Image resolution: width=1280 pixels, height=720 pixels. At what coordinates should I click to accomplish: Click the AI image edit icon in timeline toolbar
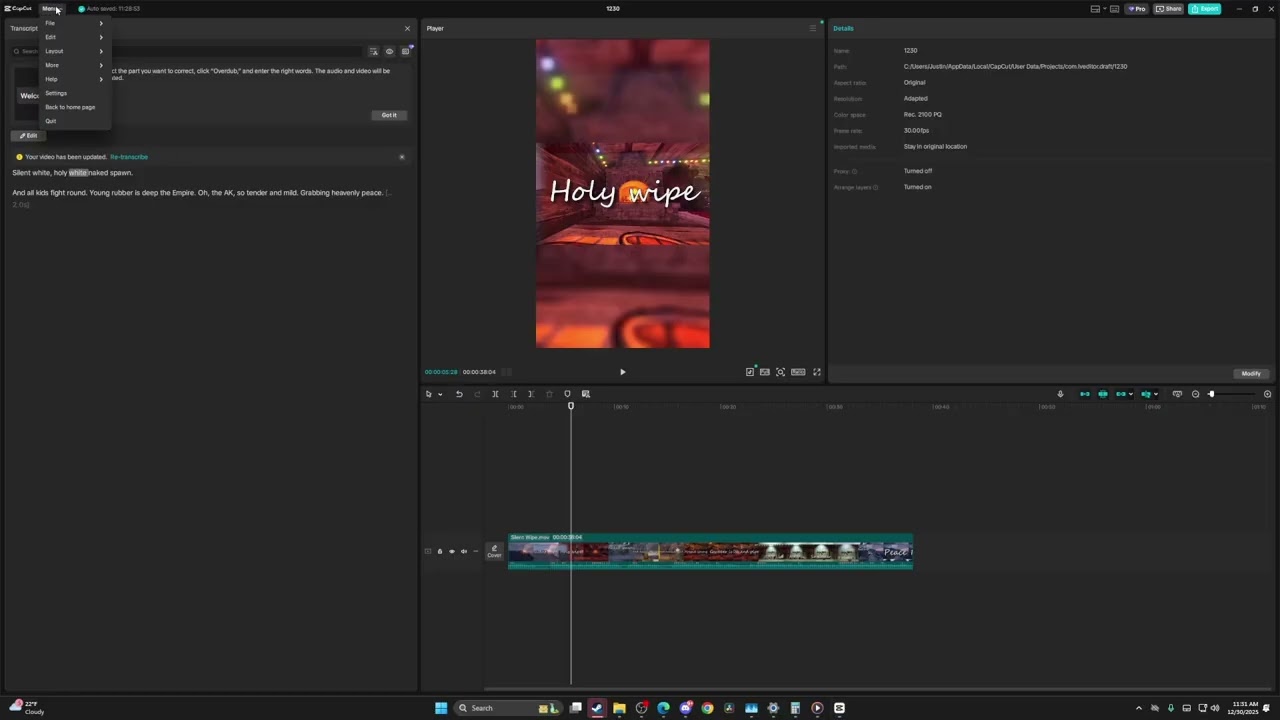click(x=586, y=394)
